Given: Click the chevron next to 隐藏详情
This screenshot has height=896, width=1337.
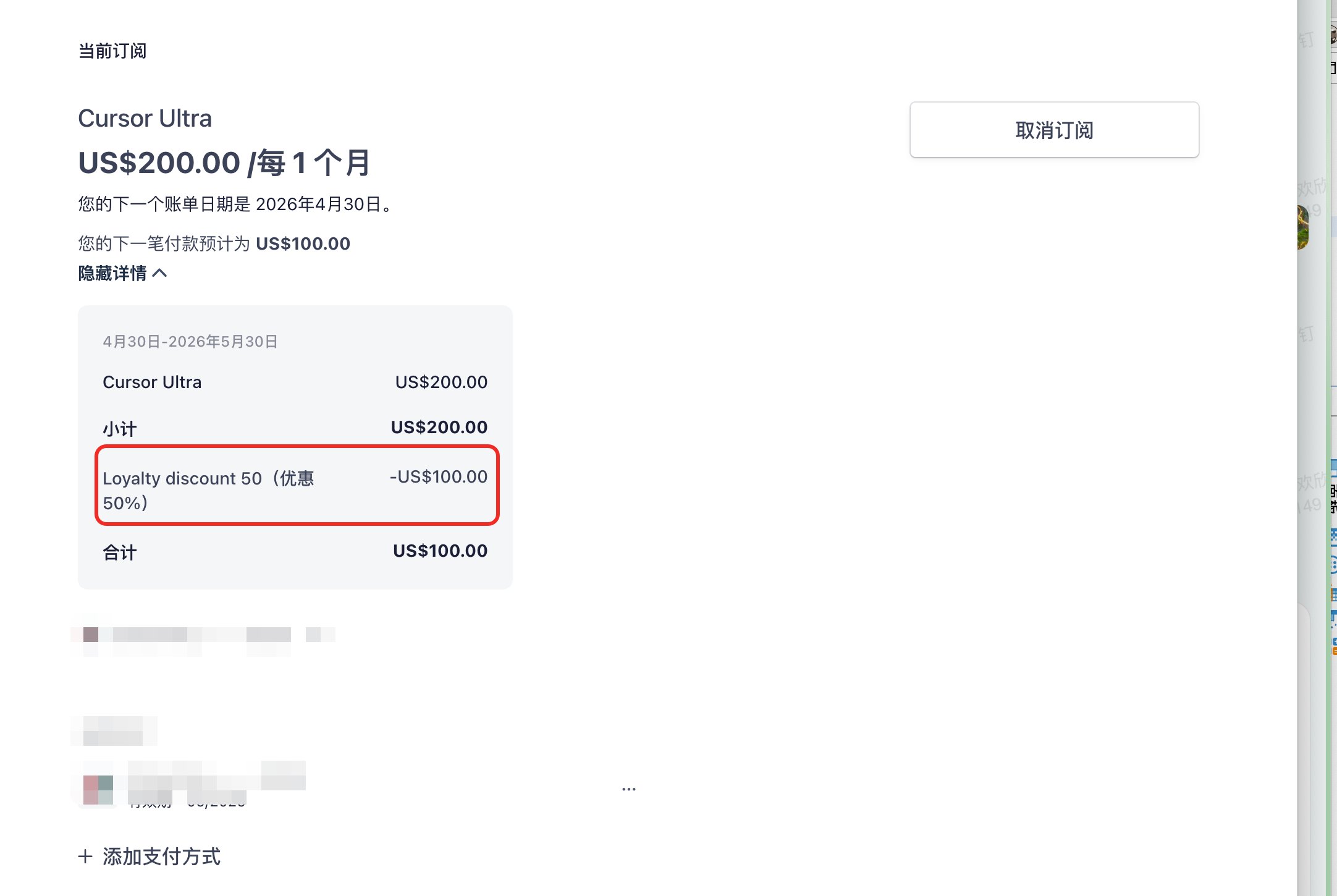Looking at the screenshot, I should [159, 273].
